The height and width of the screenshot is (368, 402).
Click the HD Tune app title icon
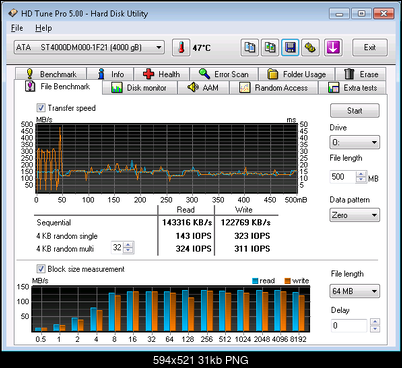point(13,13)
